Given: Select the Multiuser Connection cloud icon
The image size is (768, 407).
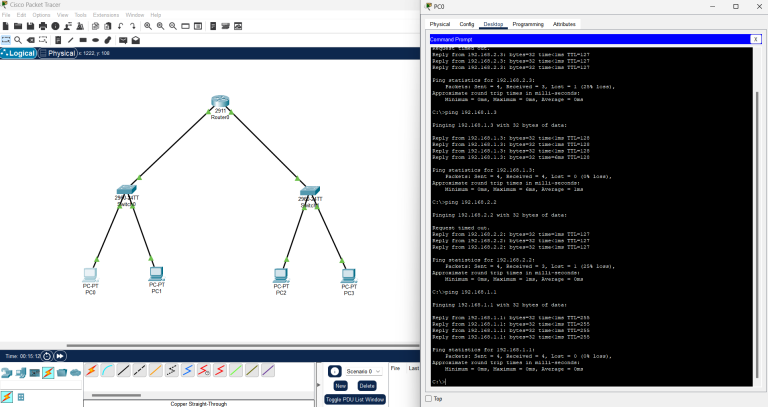Looking at the screenshot, I should click(75, 373).
